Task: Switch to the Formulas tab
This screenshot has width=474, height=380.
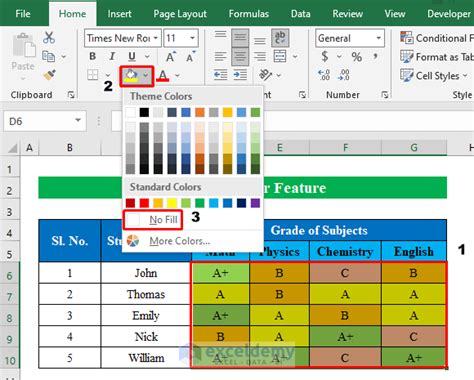Action: coord(249,14)
